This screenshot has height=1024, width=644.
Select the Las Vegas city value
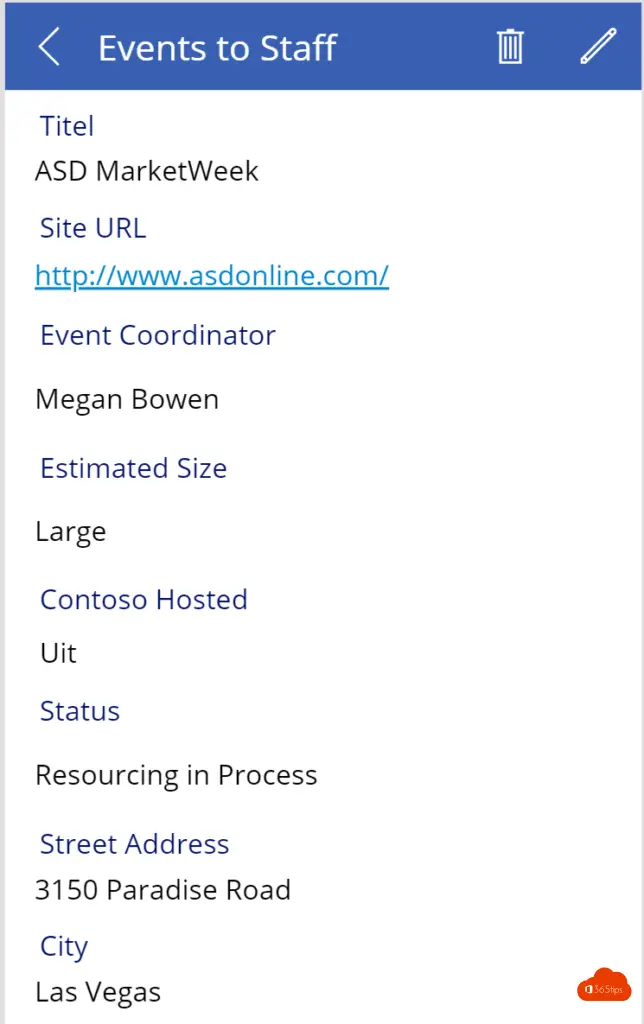point(98,993)
